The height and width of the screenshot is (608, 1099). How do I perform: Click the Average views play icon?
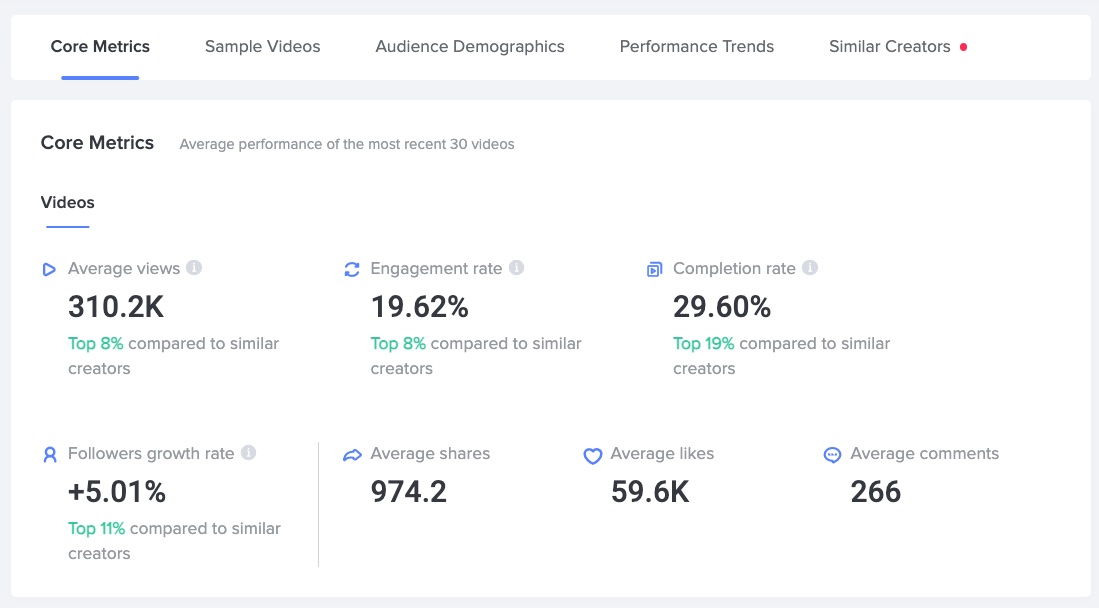tap(49, 269)
